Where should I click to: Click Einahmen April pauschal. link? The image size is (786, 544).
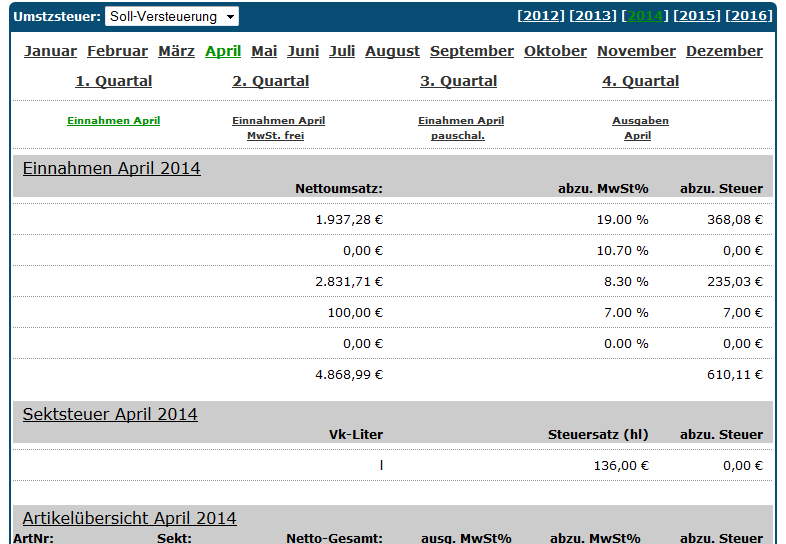pyautogui.click(x=460, y=128)
